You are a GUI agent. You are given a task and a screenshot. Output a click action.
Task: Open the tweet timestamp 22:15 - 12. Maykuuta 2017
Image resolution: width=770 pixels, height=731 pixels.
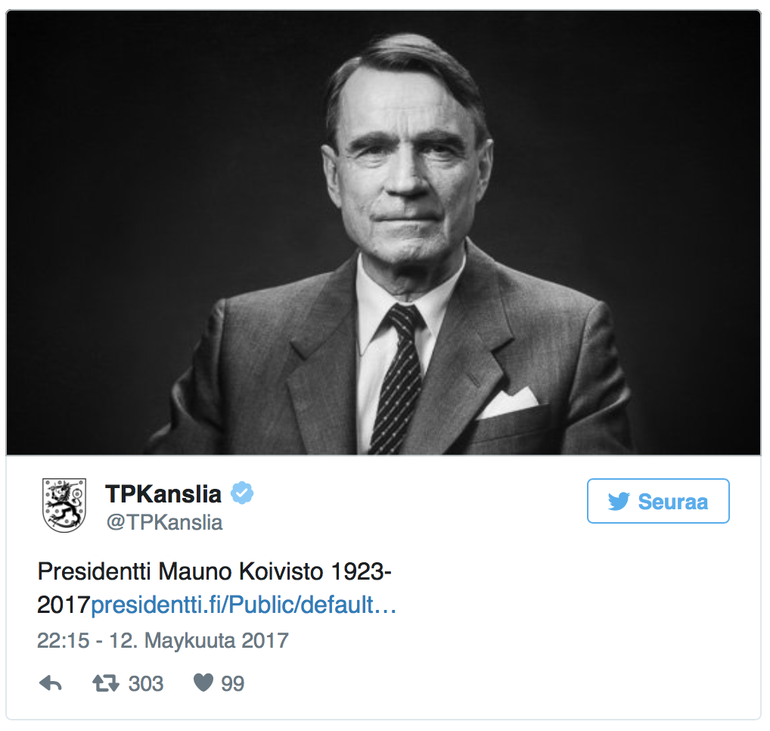tap(163, 641)
